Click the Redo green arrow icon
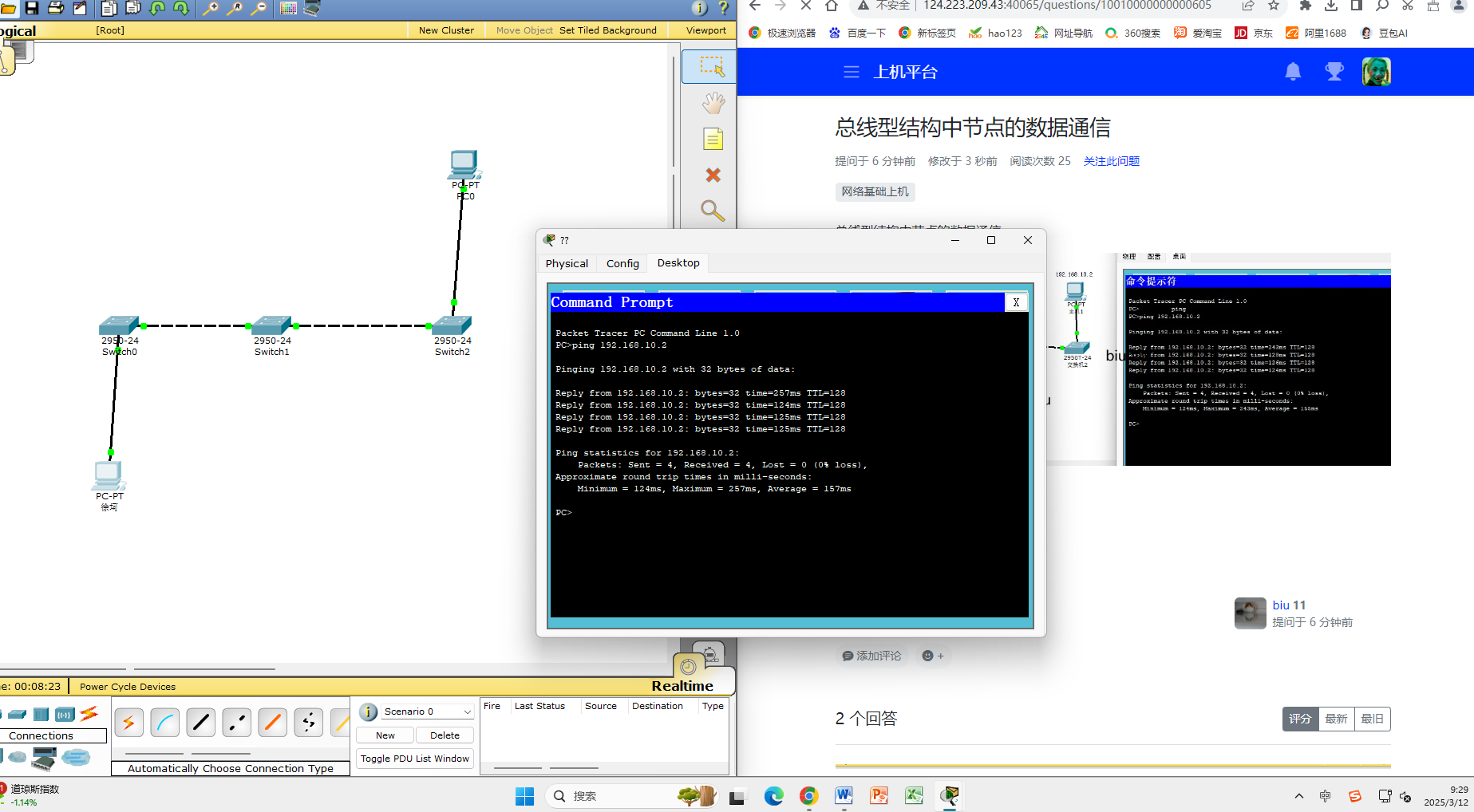Image resolution: width=1474 pixels, height=812 pixels. tap(181, 8)
